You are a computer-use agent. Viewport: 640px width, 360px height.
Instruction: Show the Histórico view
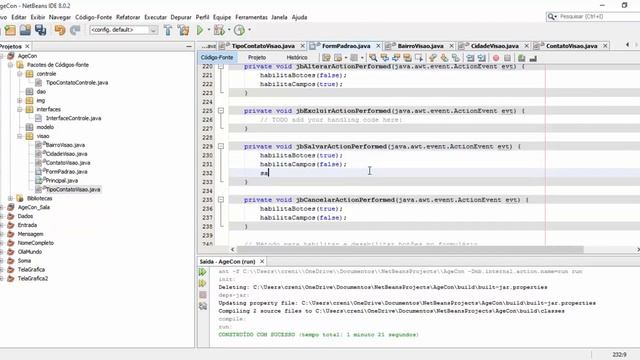point(297,58)
